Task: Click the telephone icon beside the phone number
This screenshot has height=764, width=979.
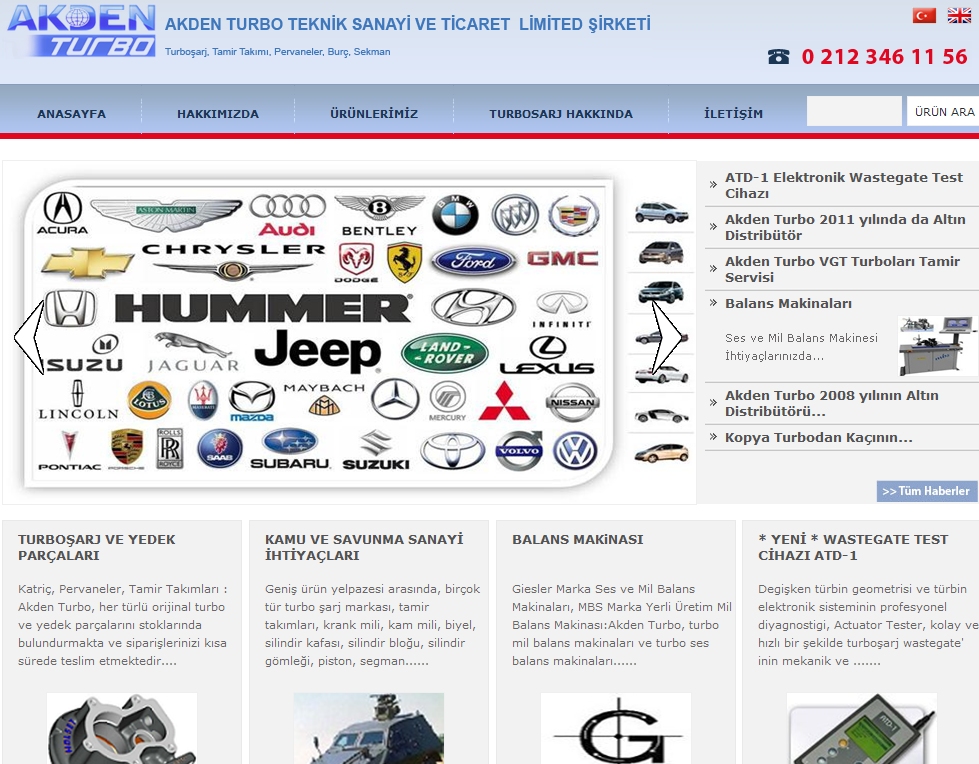Action: [x=779, y=57]
